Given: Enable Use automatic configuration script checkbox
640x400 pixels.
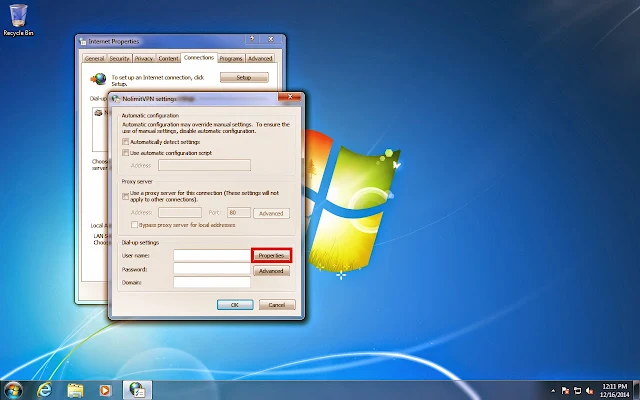Looking at the screenshot, I should pyautogui.click(x=125, y=153).
